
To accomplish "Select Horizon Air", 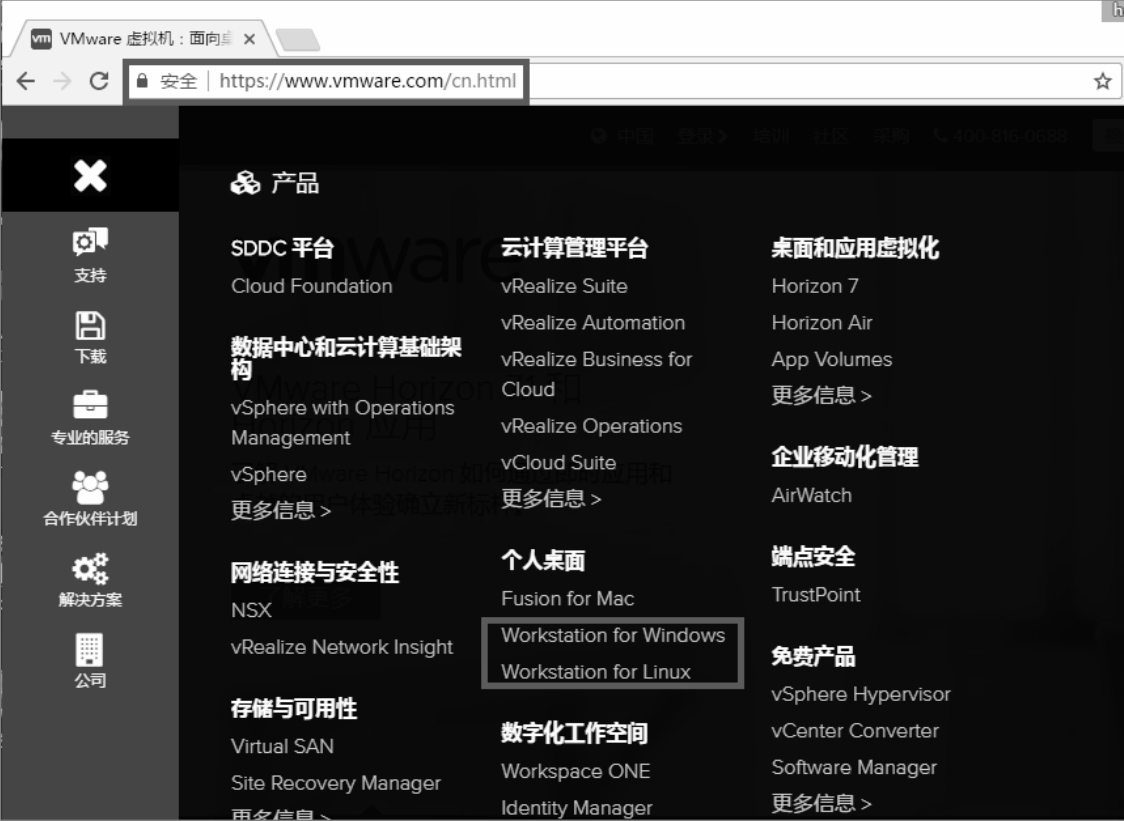I will pos(822,323).
